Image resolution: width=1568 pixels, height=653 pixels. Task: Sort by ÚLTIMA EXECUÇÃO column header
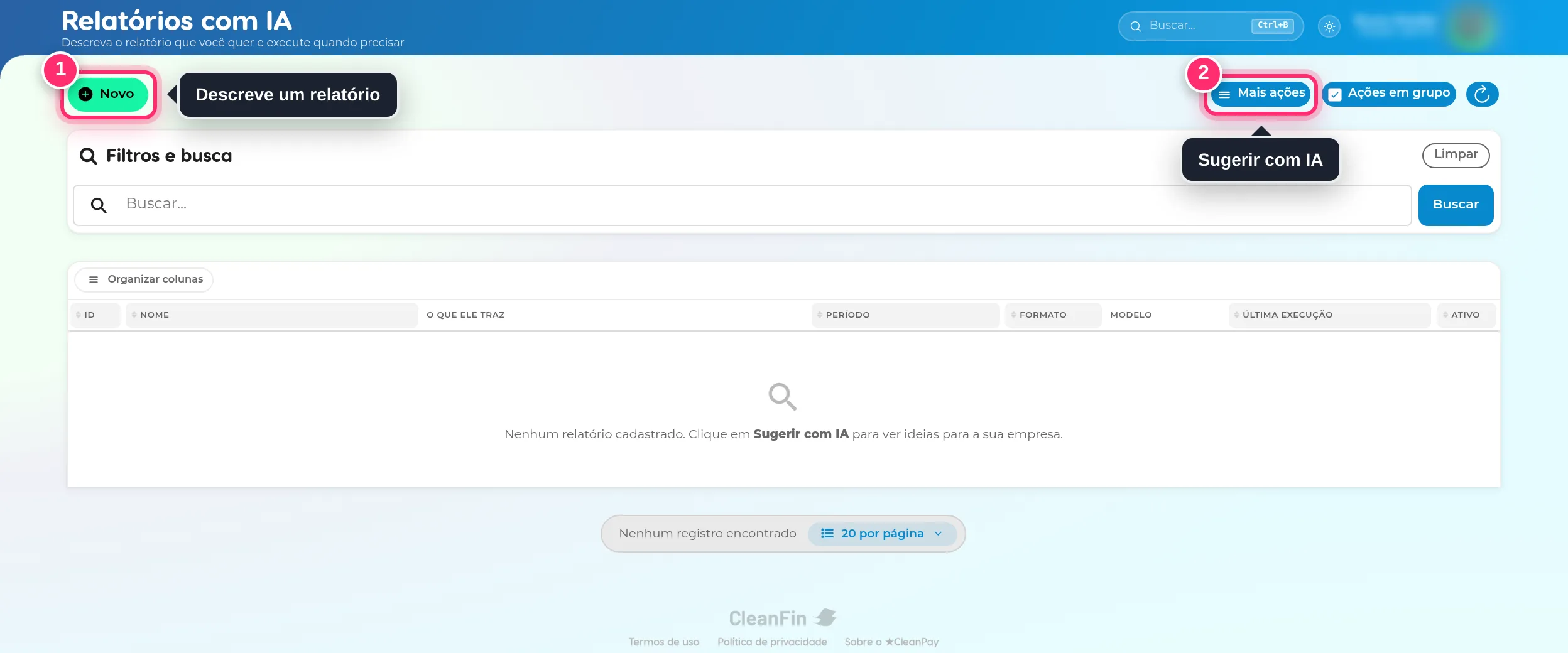tap(1329, 315)
